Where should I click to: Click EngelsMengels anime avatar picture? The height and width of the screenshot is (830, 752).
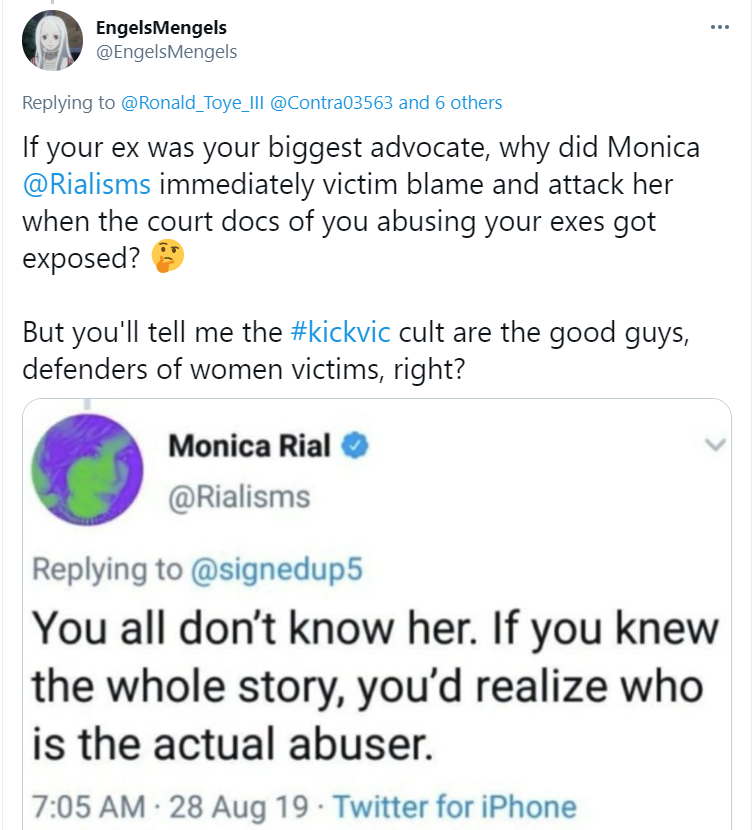click(x=52, y=40)
